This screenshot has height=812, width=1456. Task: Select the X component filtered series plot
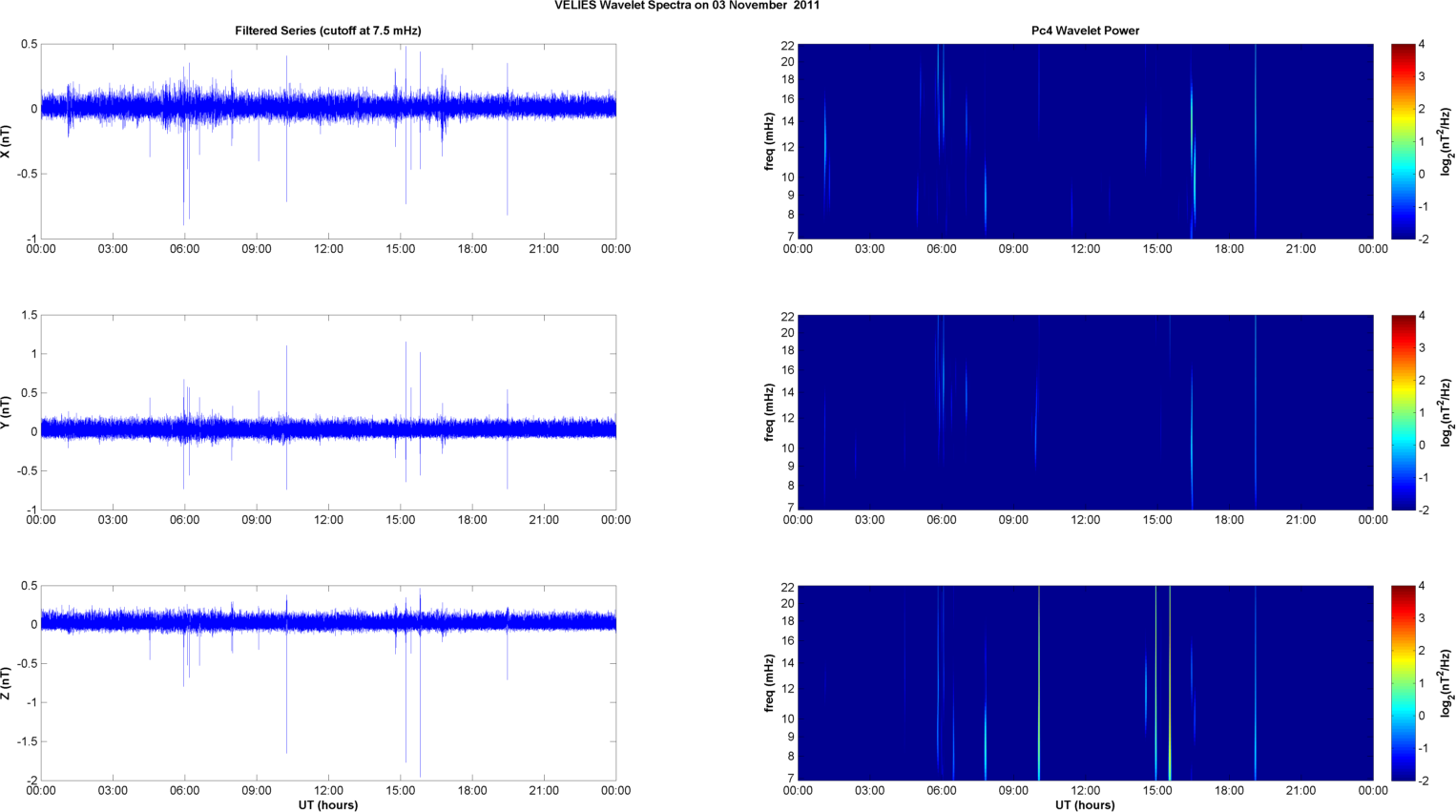point(327,141)
